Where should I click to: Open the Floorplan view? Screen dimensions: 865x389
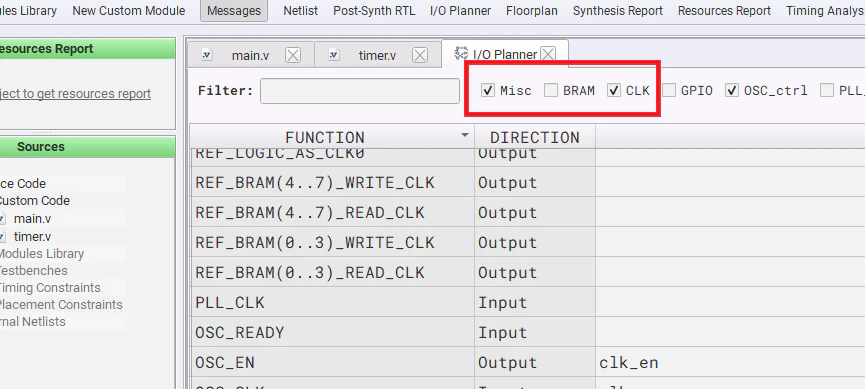click(532, 10)
